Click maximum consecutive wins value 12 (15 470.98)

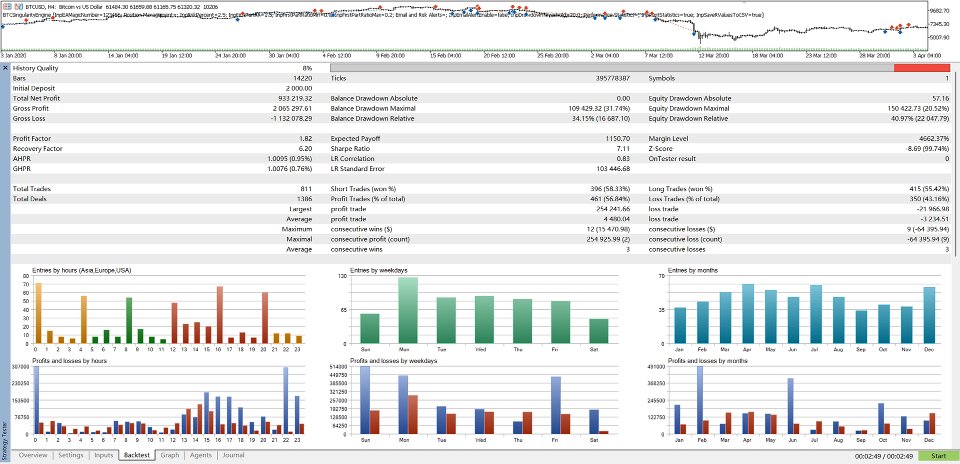coord(609,229)
